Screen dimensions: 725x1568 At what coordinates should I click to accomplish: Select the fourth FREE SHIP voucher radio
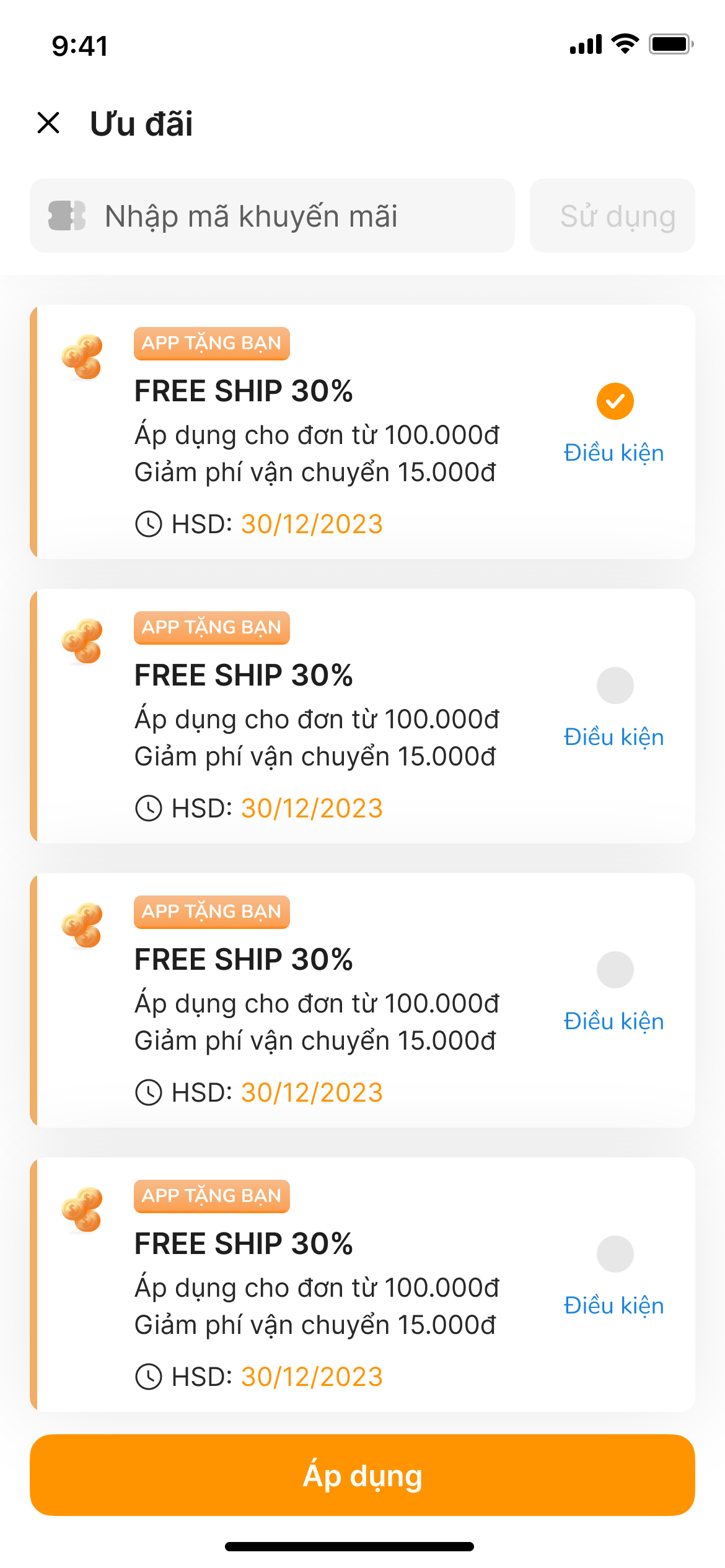click(615, 1254)
